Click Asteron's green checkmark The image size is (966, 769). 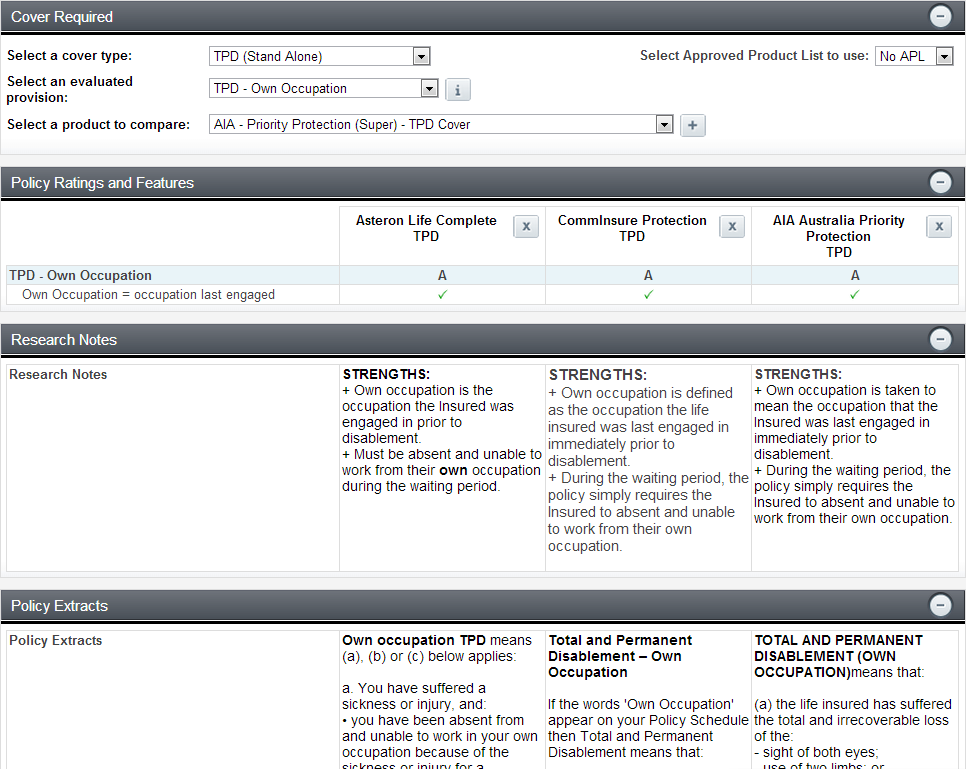[x=442, y=295]
